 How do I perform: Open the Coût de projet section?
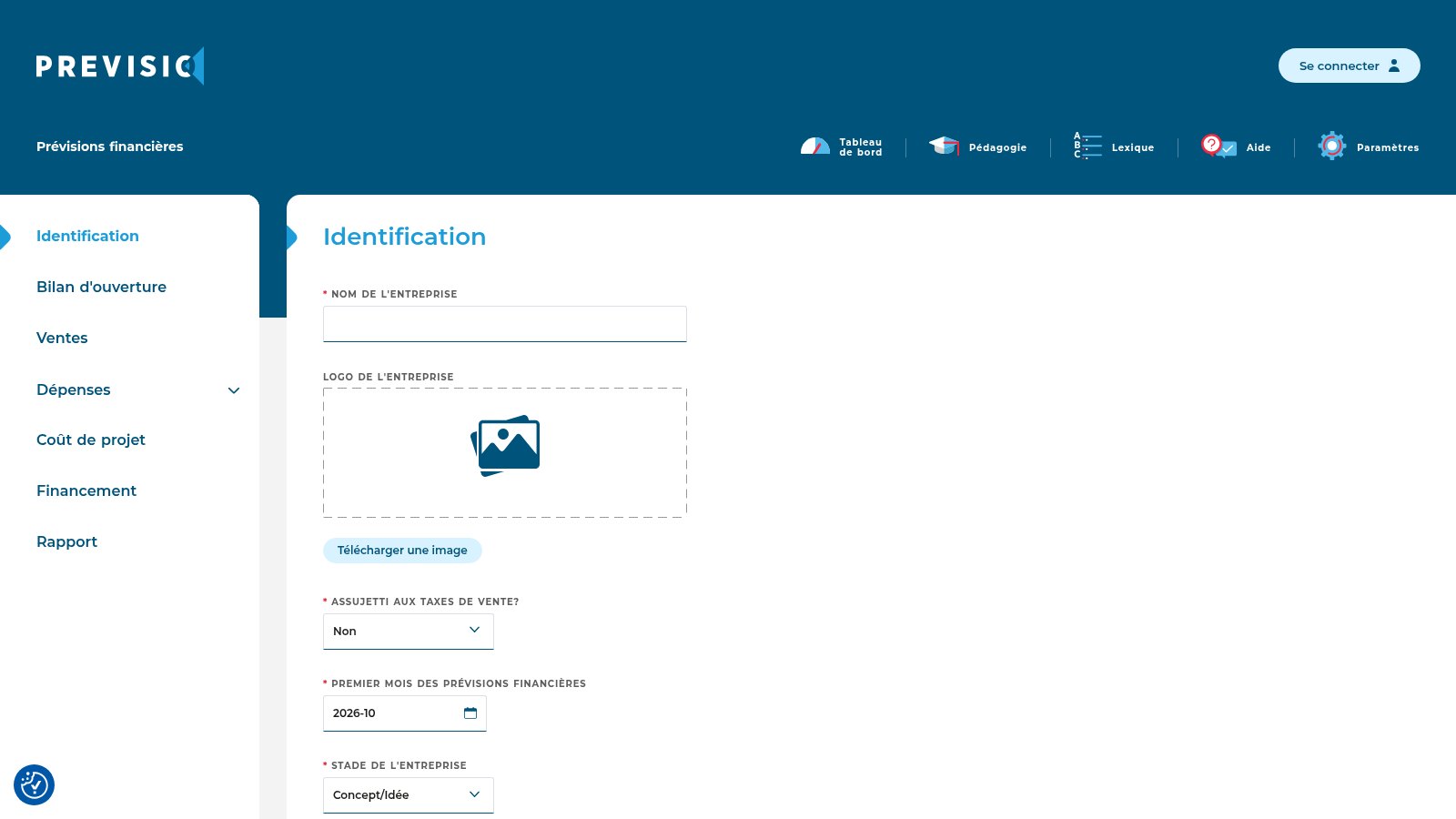pyautogui.click(x=91, y=440)
